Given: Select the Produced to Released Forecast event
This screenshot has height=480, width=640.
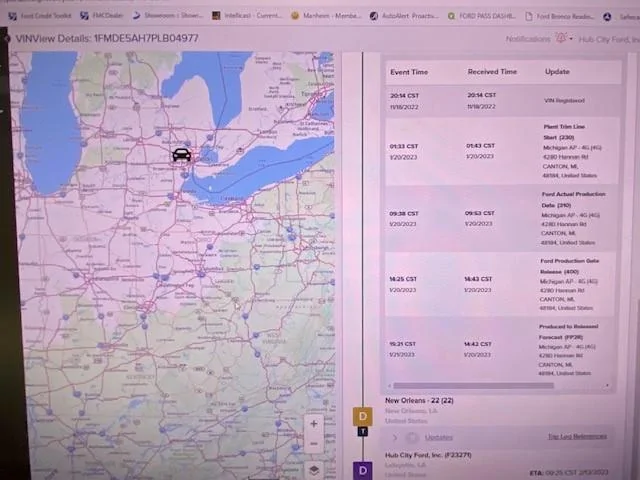Looking at the screenshot, I should point(500,349).
